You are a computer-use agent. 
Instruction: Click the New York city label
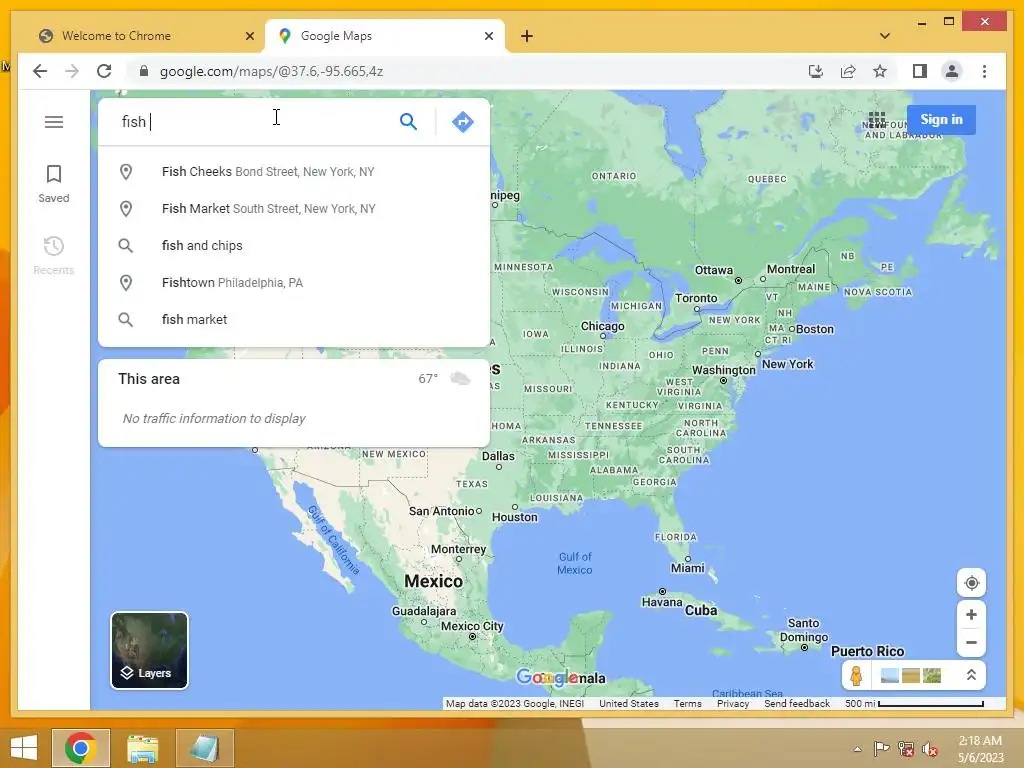(x=787, y=364)
